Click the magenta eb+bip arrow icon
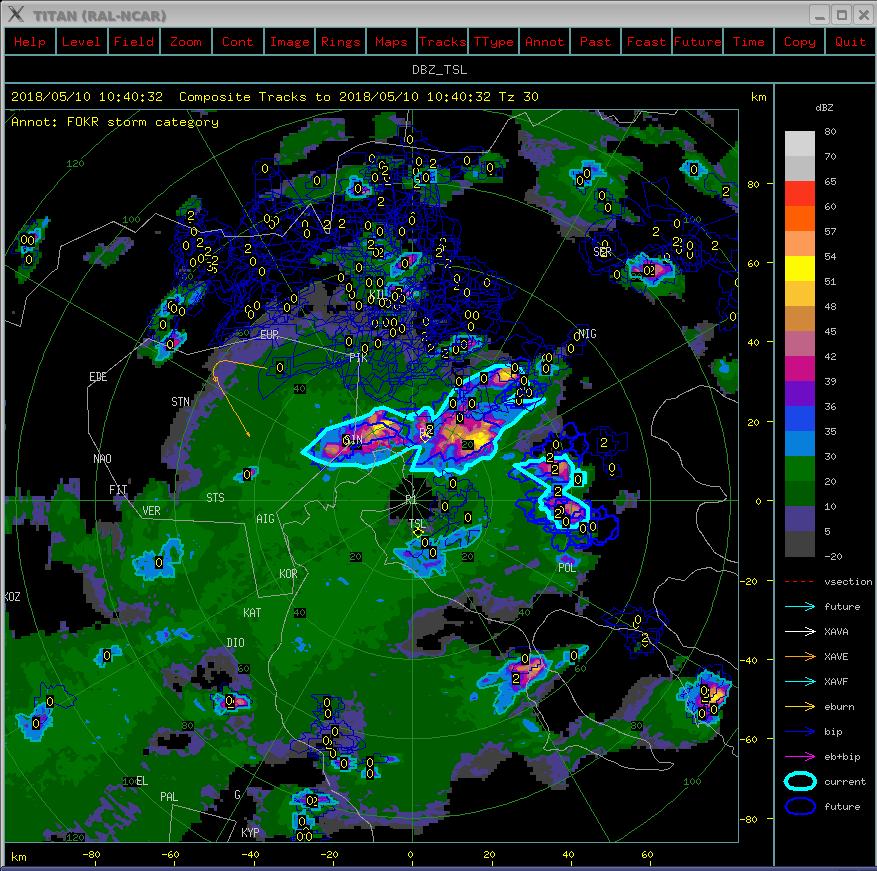The height and width of the screenshot is (871, 877). [x=800, y=757]
